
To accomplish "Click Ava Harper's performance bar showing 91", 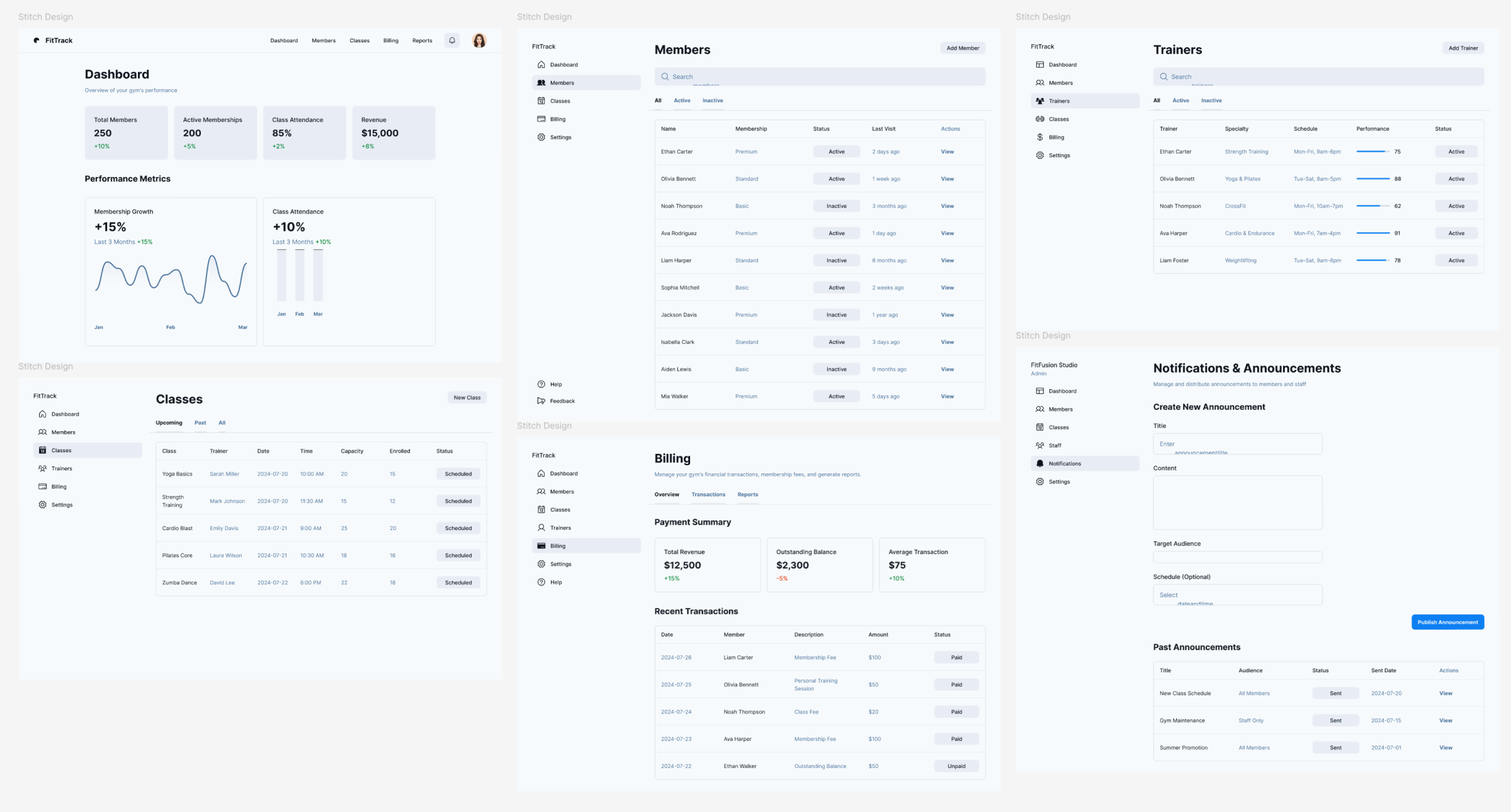I will 1372,233.
